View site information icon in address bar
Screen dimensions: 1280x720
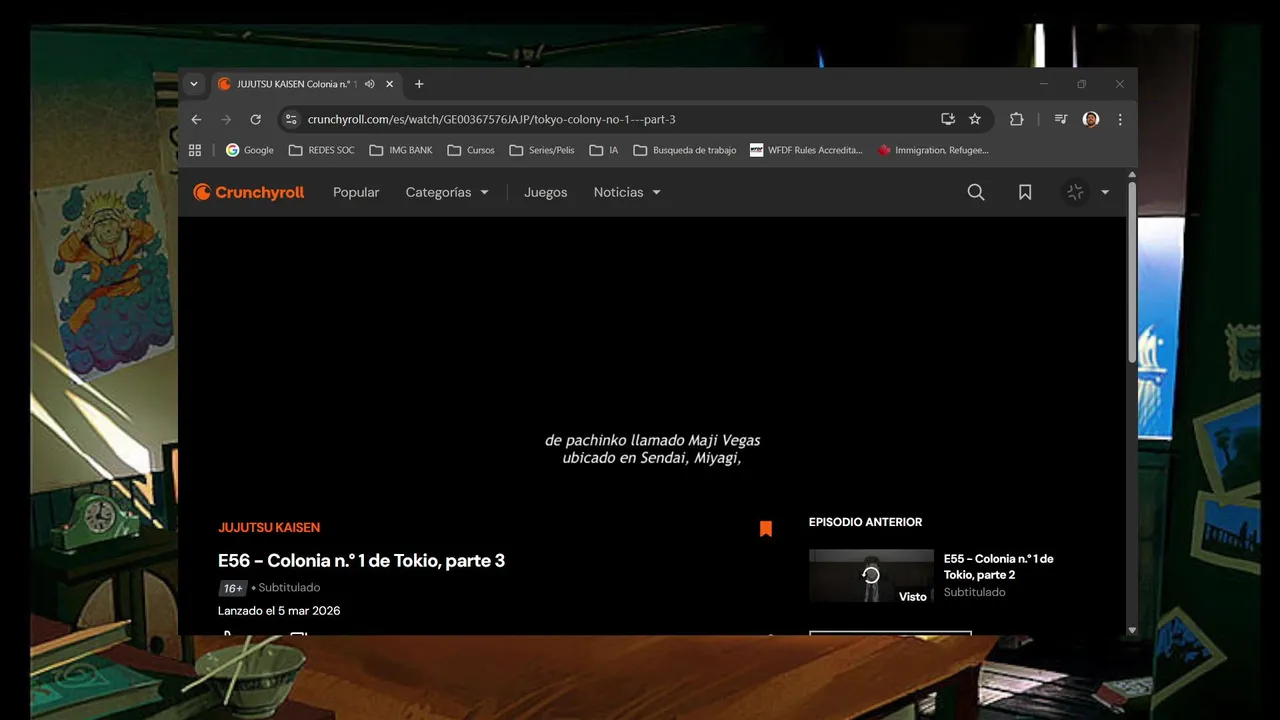click(x=291, y=119)
